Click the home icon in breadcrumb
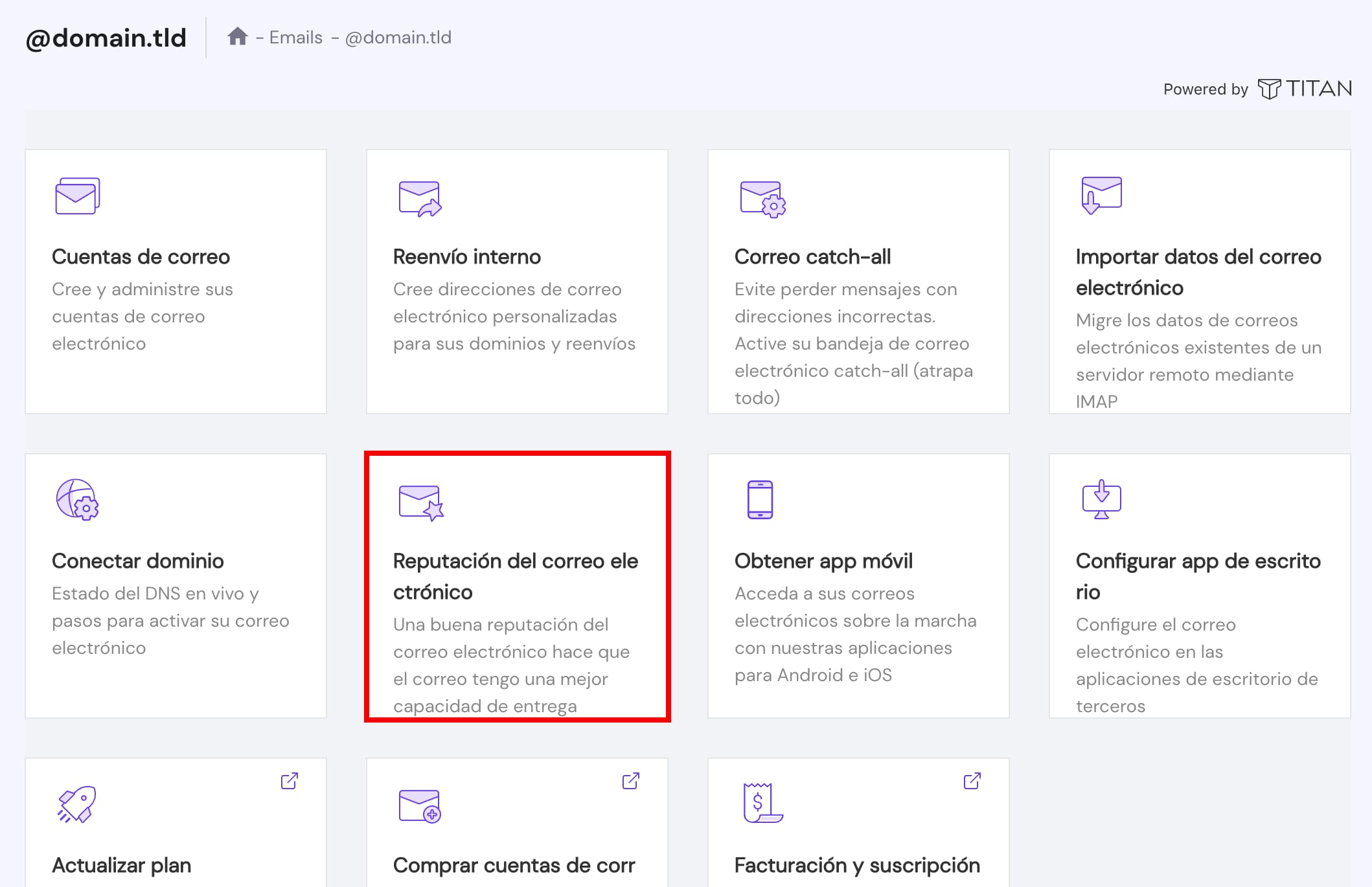This screenshot has width=1372, height=887. point(238,36)
